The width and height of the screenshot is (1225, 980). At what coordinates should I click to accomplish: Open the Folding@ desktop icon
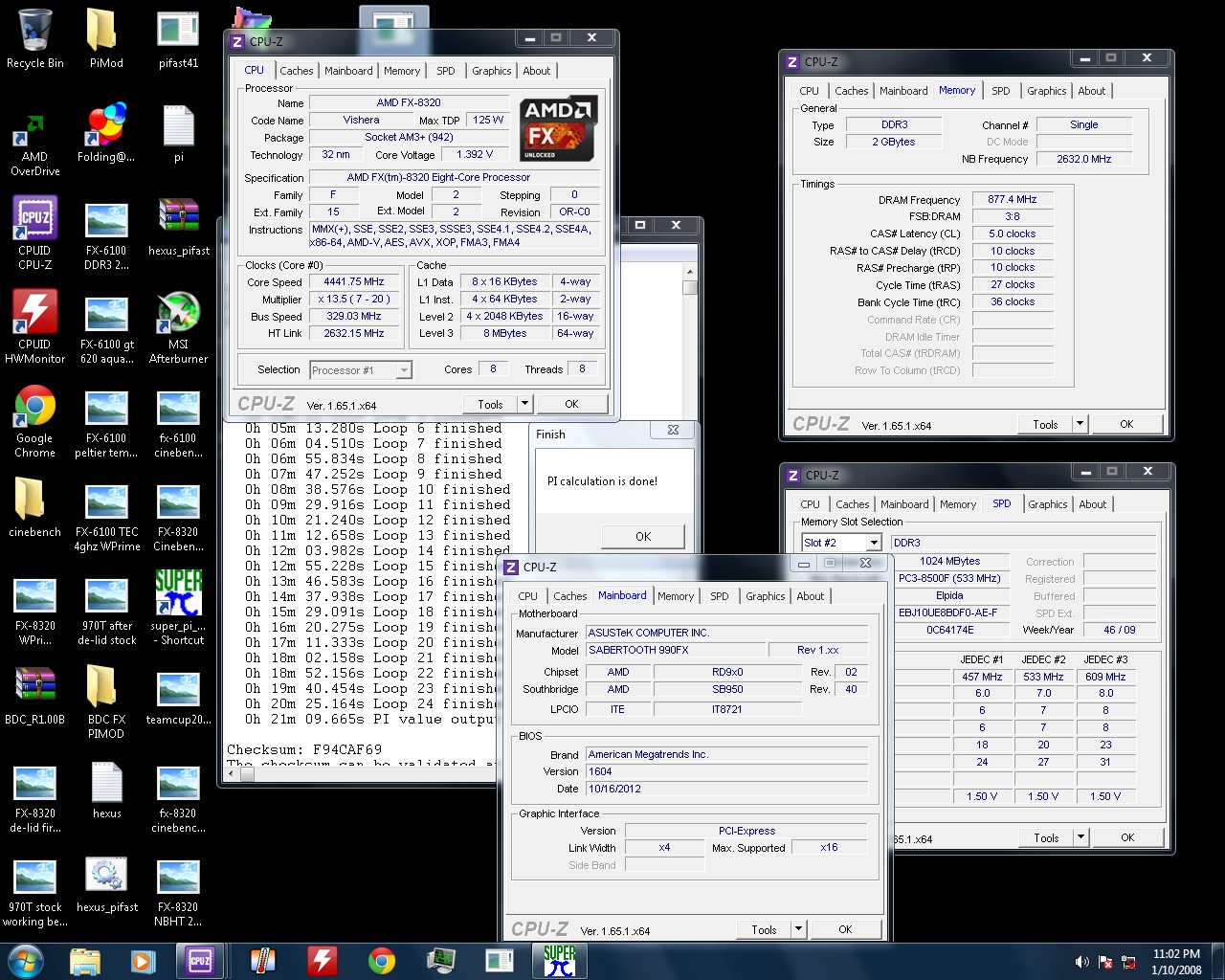106,134
